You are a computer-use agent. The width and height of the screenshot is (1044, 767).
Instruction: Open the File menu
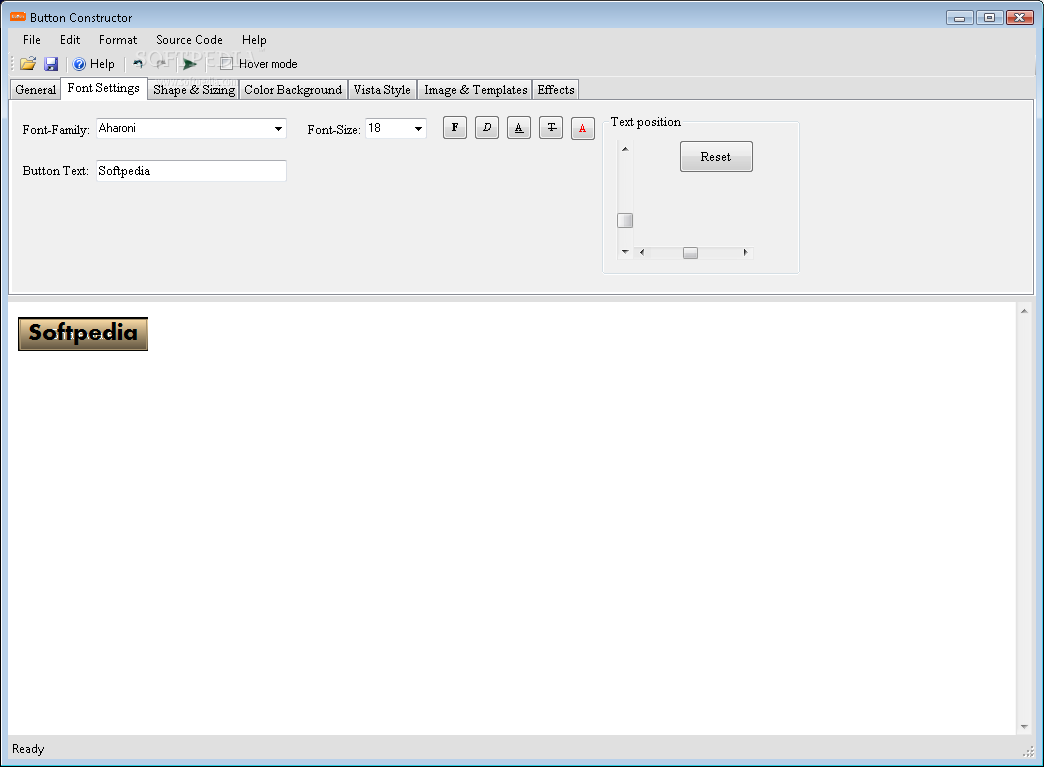tap(32, 40)
